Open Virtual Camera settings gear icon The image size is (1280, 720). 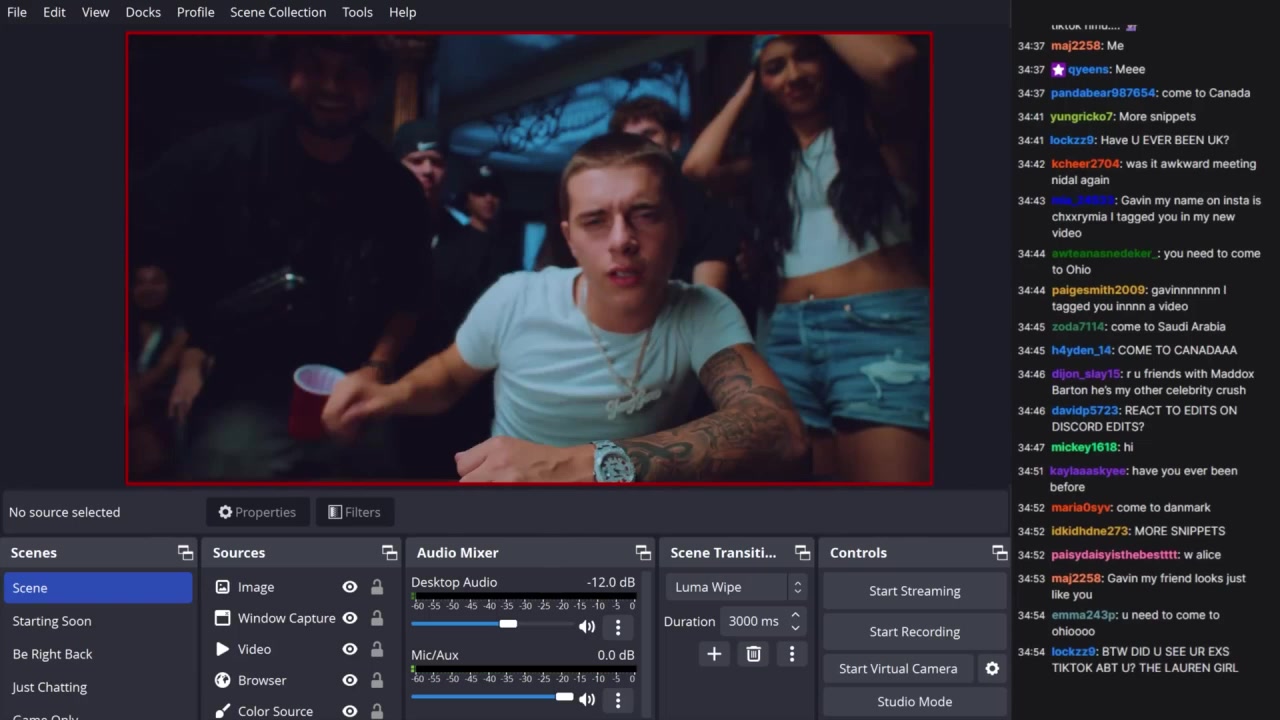click(992, 669)
